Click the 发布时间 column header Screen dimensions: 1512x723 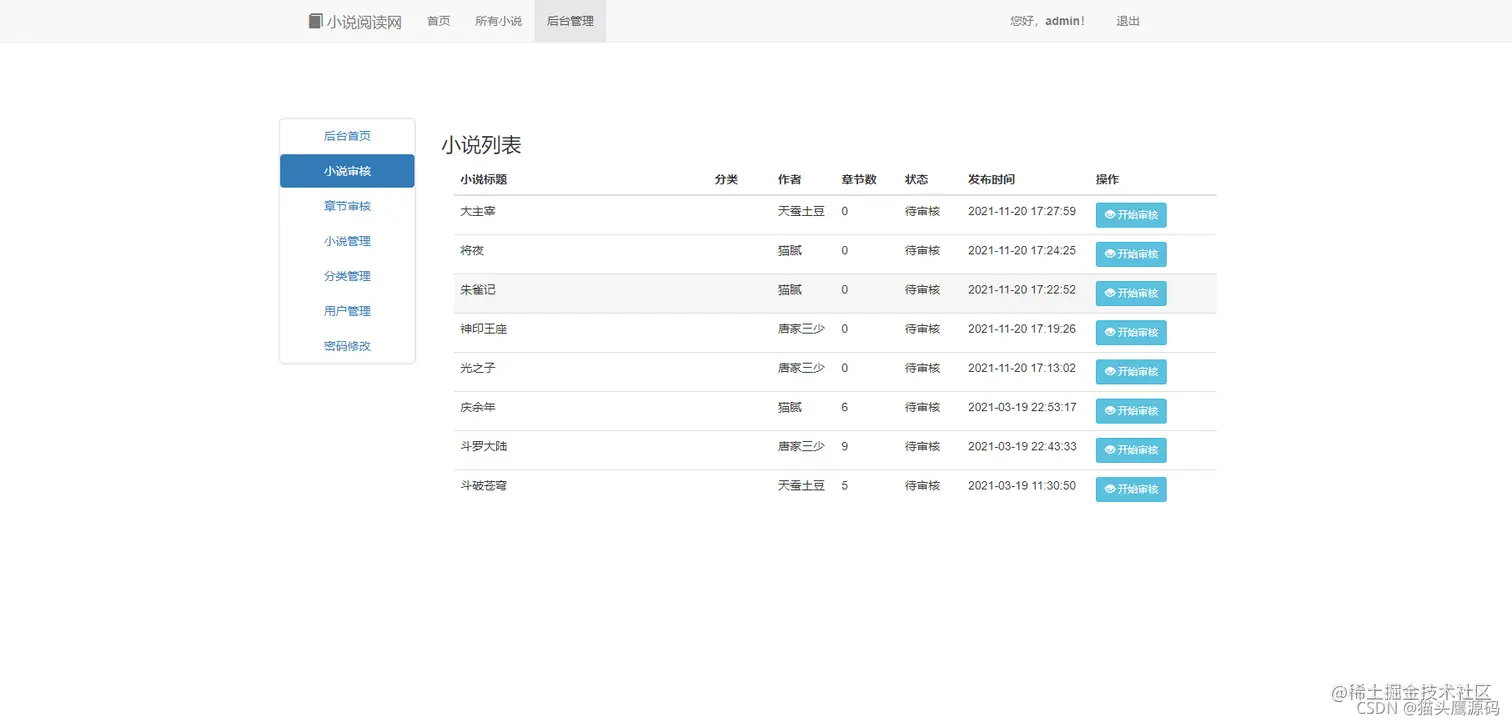click(991, 180)
